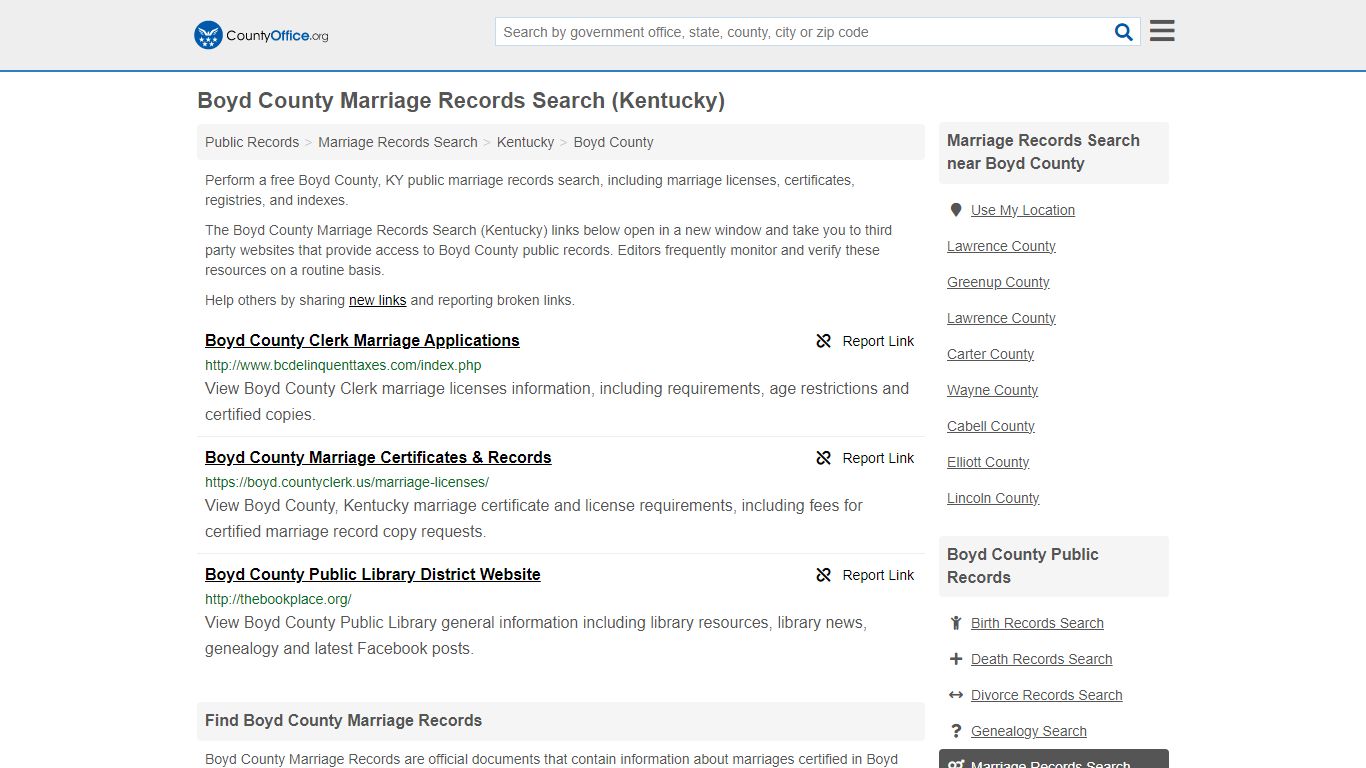The image size is (1366, 768).
Task: Open Public Records breadcrumb
Action: pos(252,142)
